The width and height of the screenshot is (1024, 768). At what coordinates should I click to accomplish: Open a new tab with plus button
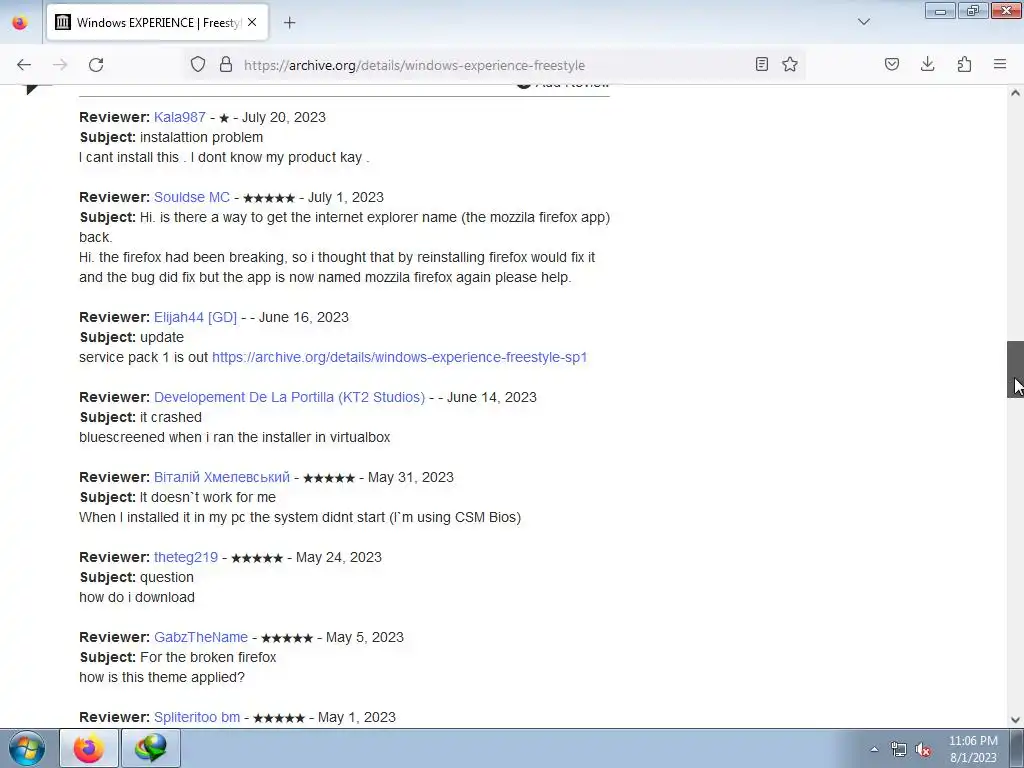pos(289,23)
